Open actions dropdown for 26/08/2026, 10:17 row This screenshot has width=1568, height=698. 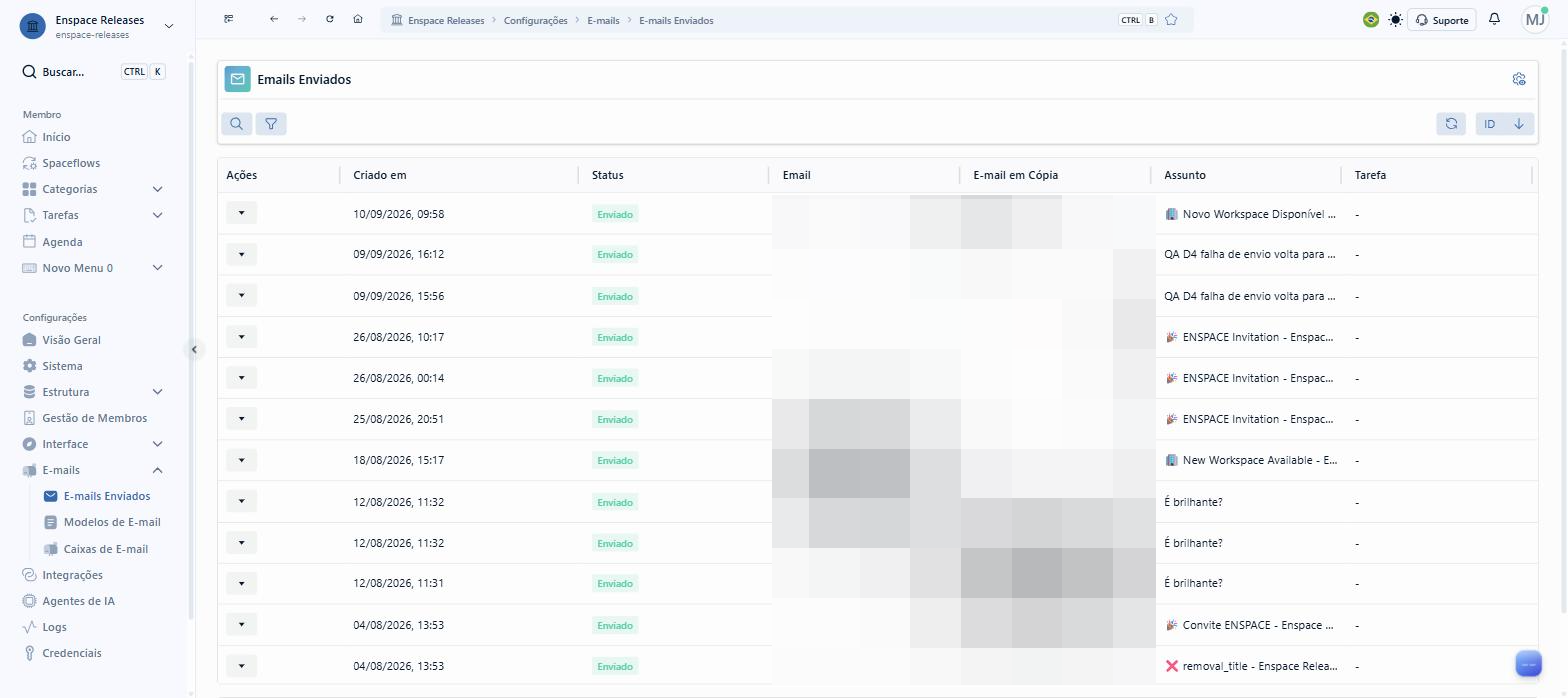241,337
